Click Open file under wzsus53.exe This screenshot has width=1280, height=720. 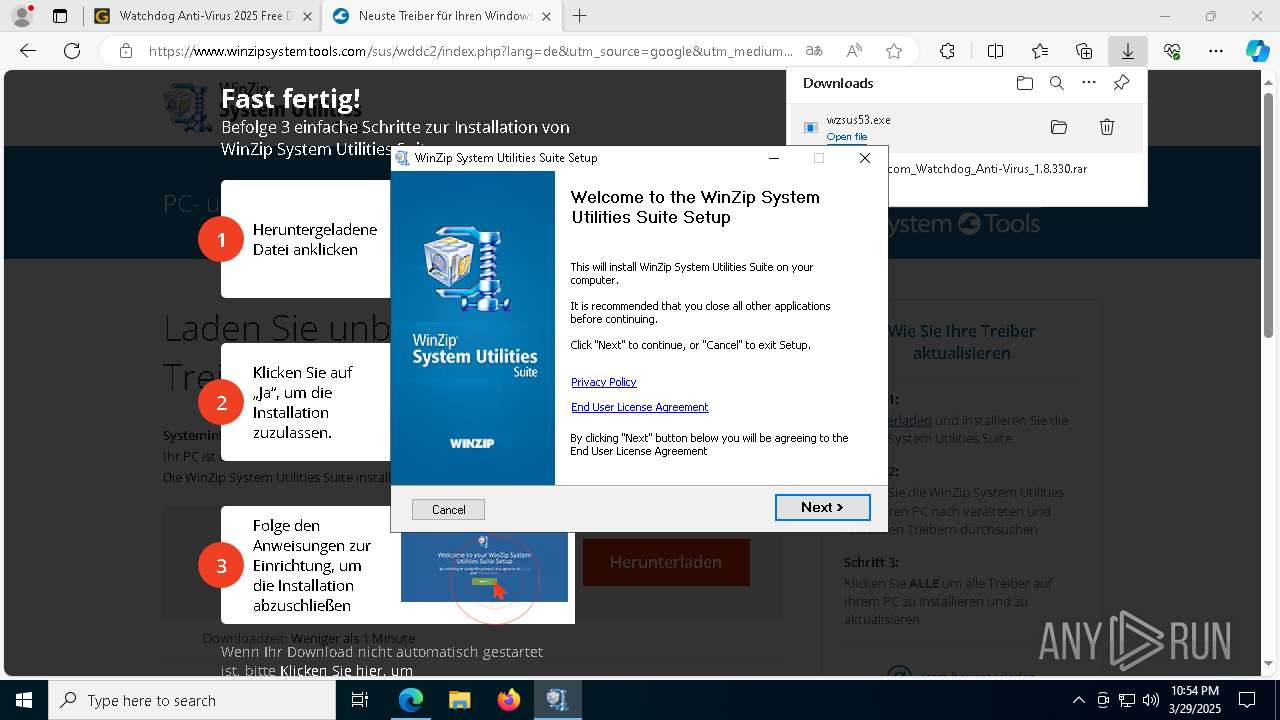point(847,137)
